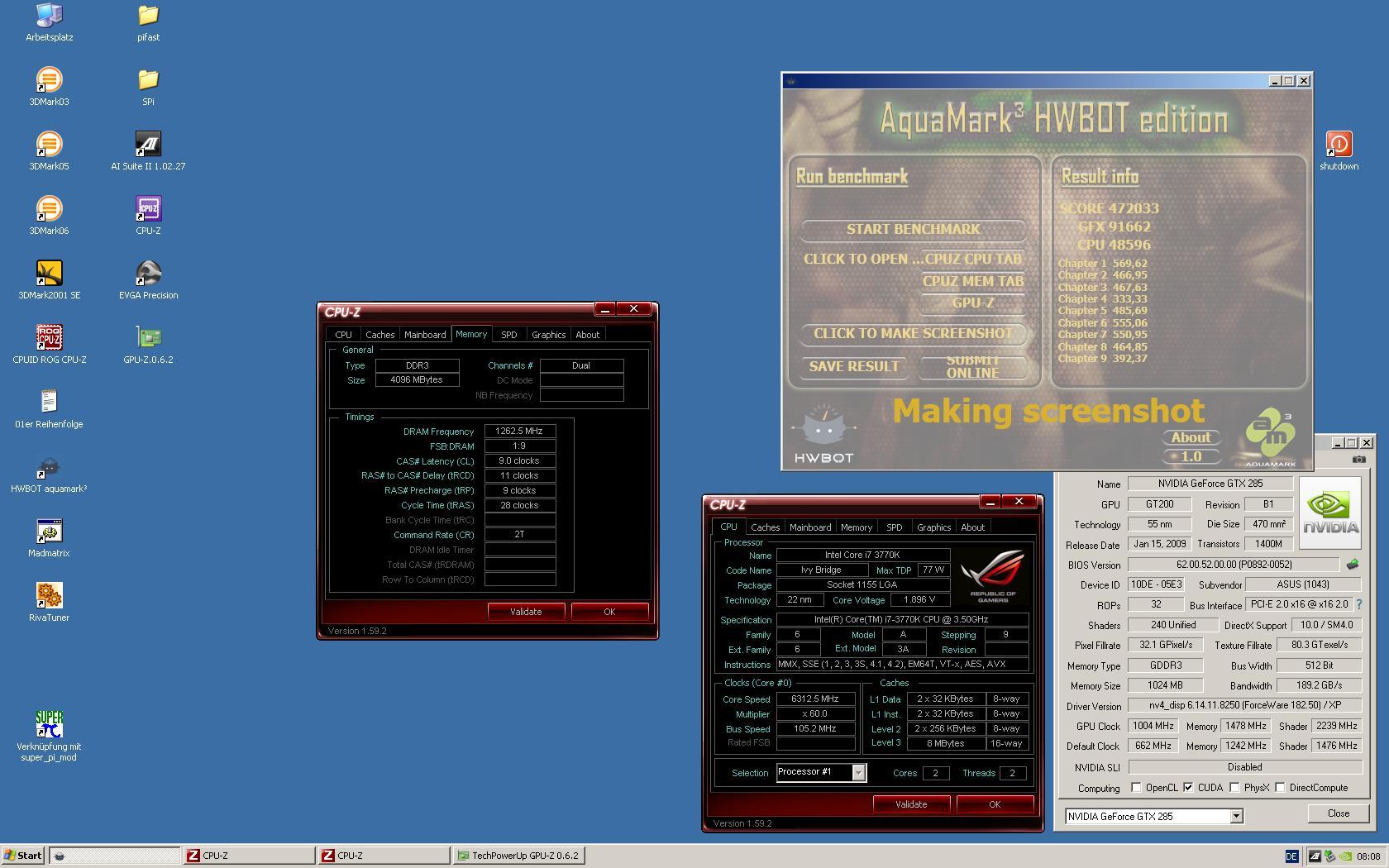Switch to SPD tab in Memory CPU-Z window
This screenshot has height=868, width=1389.
click(508, 335)
